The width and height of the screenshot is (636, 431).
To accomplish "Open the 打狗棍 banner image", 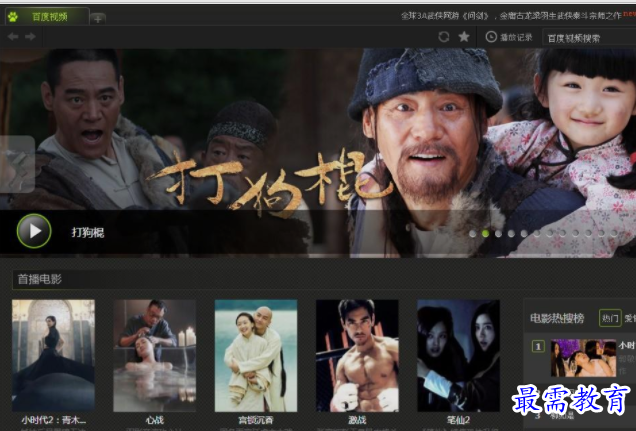I will point(318,153).
